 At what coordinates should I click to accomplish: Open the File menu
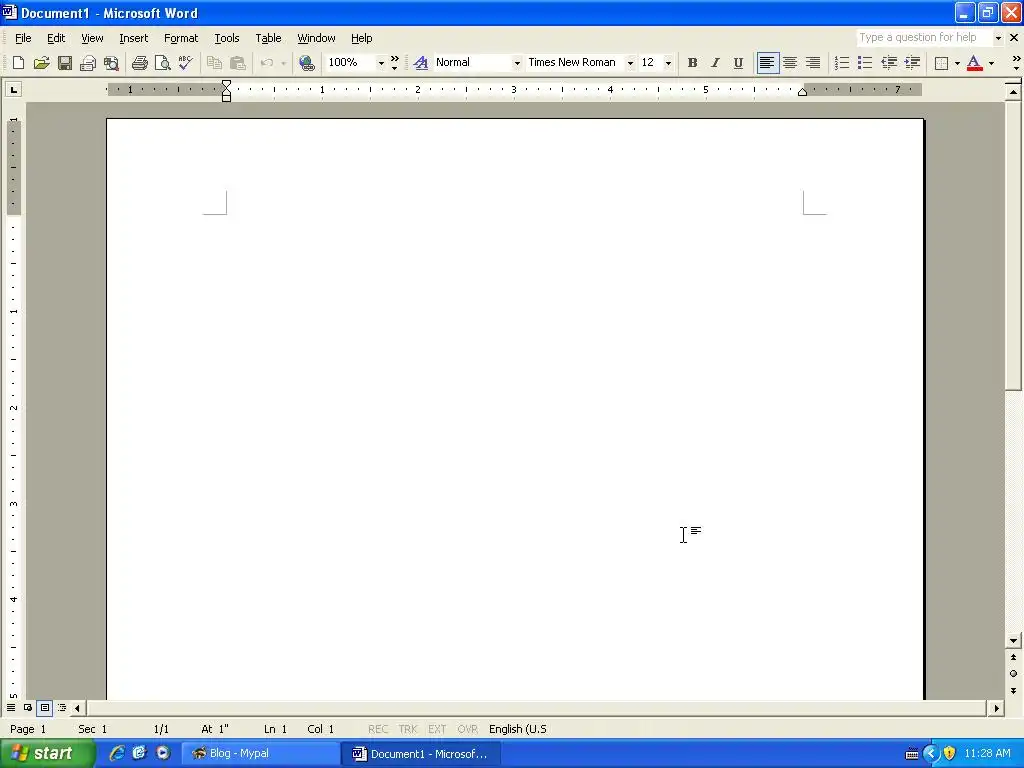click(23, 38)
